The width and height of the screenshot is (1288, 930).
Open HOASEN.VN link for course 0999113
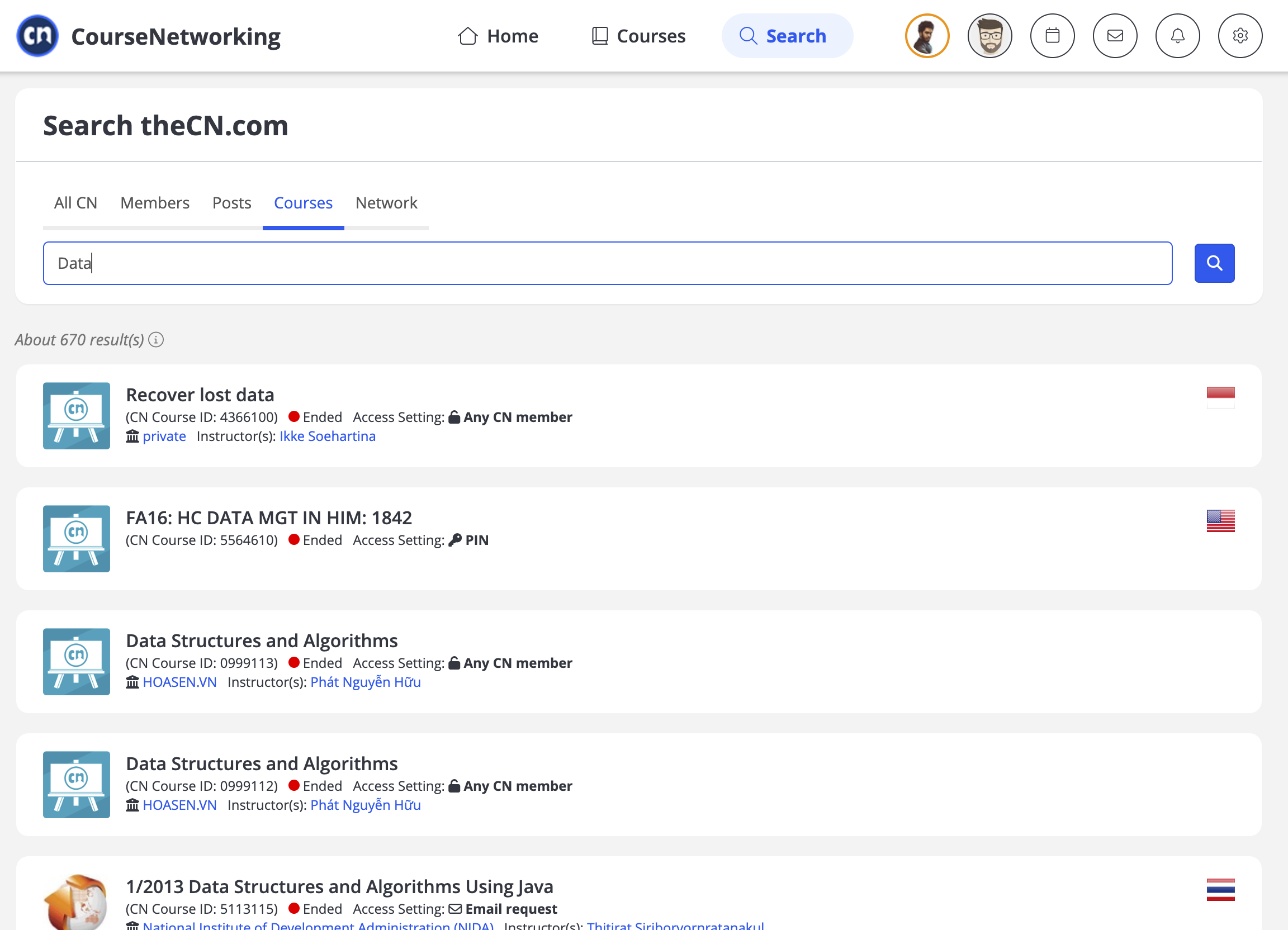(179, 682)
